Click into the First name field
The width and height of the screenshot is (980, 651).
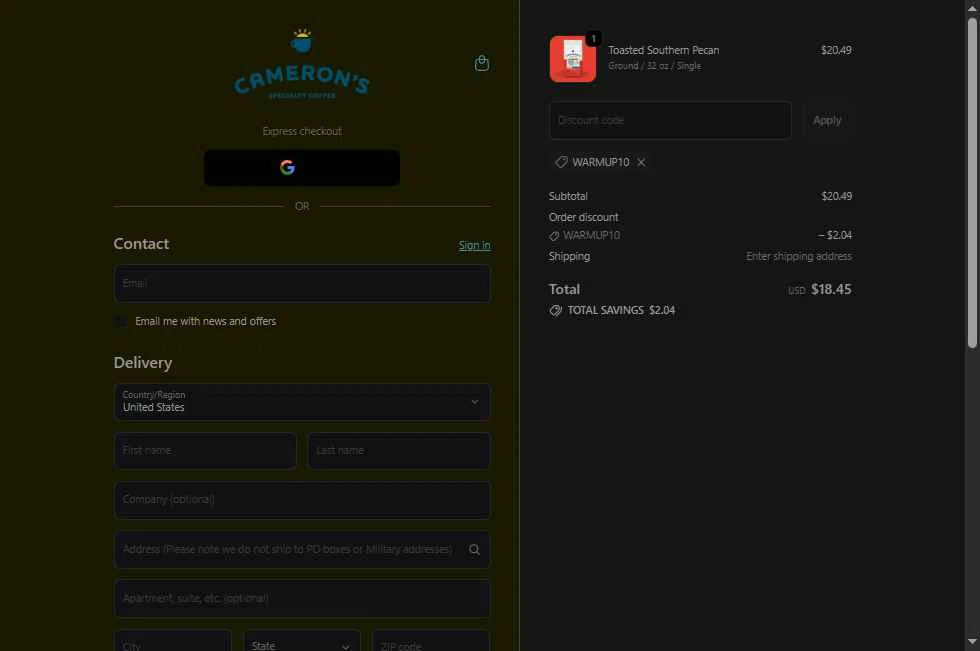[x=205, y=451]
